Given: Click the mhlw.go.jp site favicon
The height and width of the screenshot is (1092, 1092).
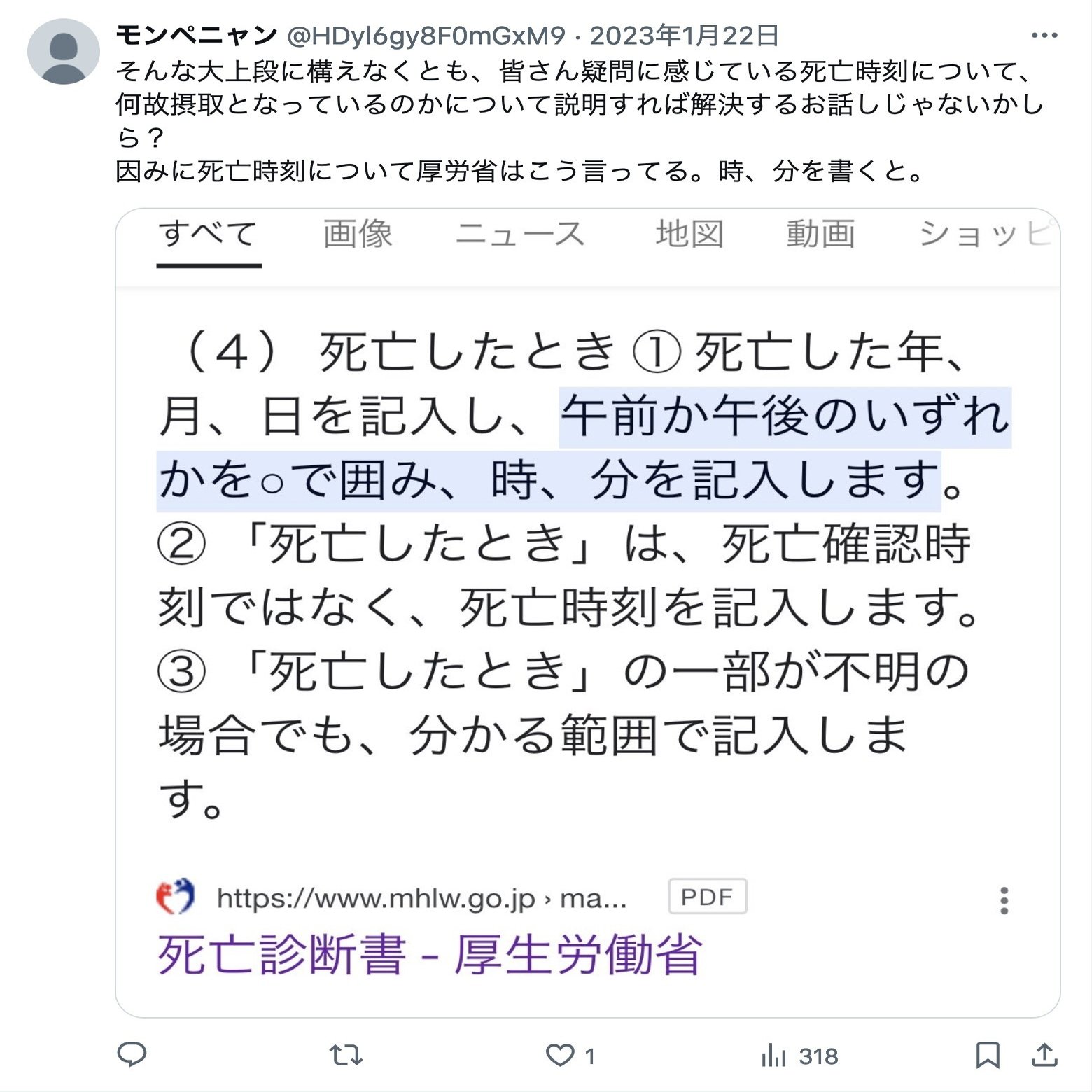Looking at the screenshot, I should [x=175, y=897].
